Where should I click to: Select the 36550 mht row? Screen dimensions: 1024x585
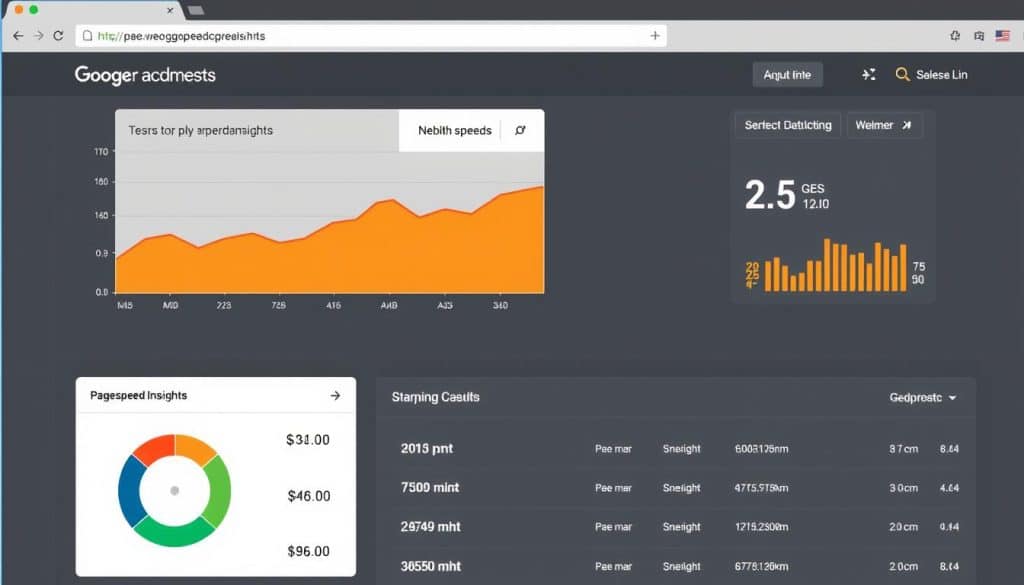click(676, 566)
